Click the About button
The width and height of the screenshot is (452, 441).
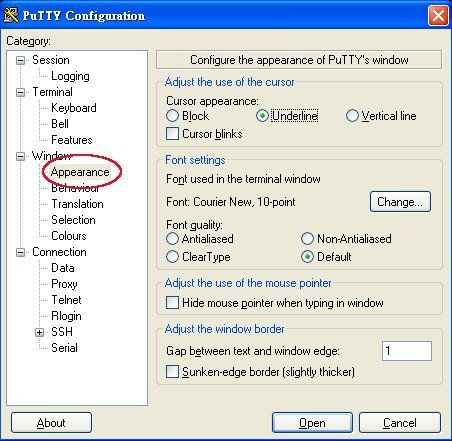click(51, 423)
